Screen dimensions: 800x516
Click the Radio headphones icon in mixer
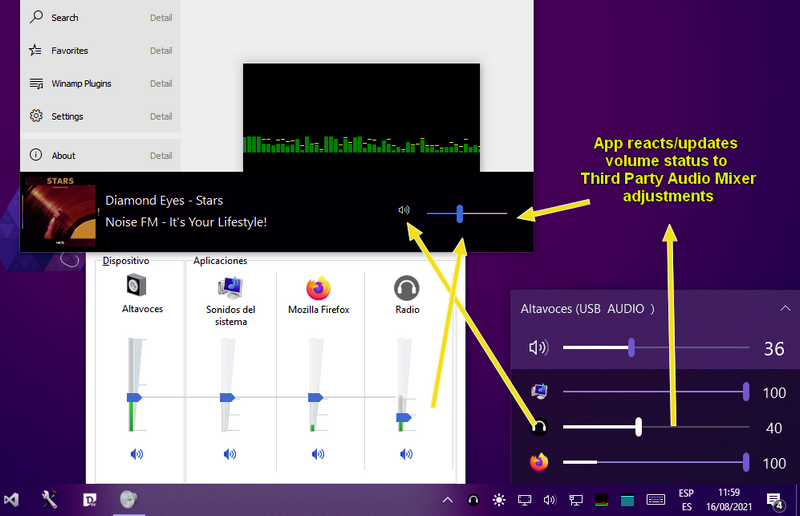(407, 288)
